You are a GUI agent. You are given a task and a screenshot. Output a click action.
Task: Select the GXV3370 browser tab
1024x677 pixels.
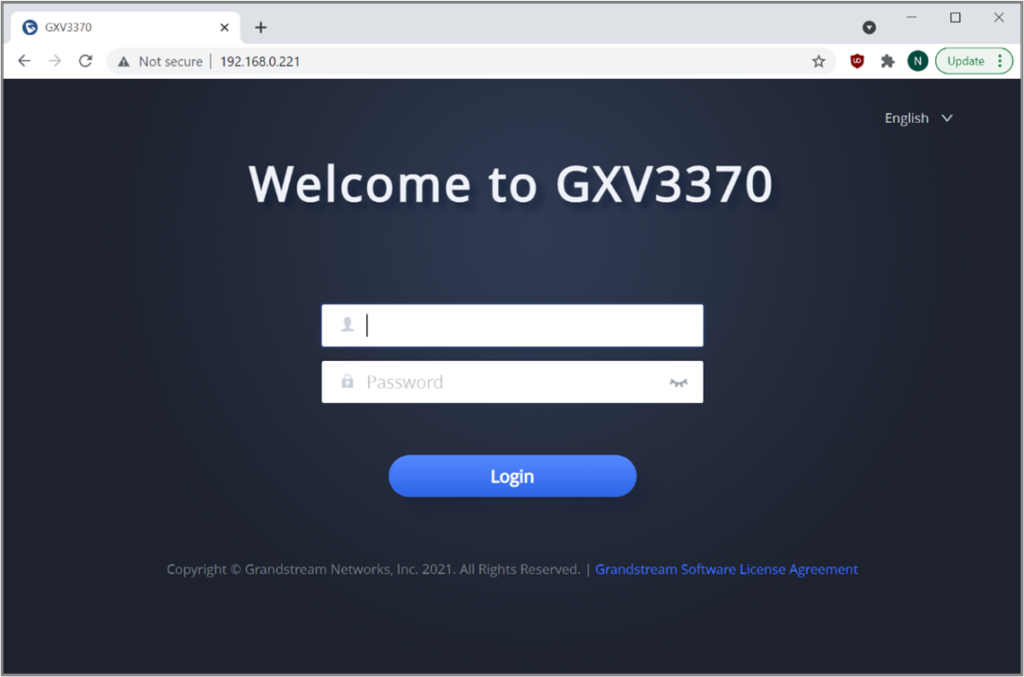[x=125, y=27]
